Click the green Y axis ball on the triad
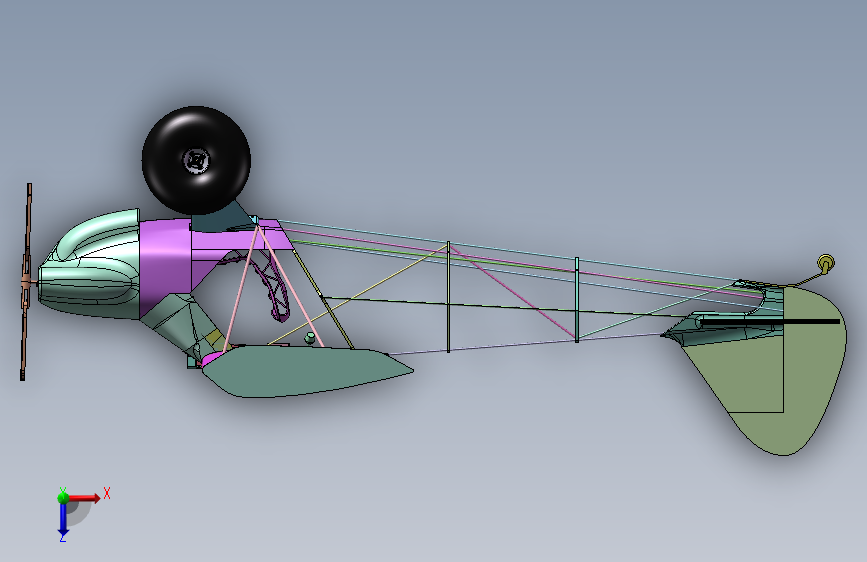This screenshot has height=562, width=867. (63, 497)
